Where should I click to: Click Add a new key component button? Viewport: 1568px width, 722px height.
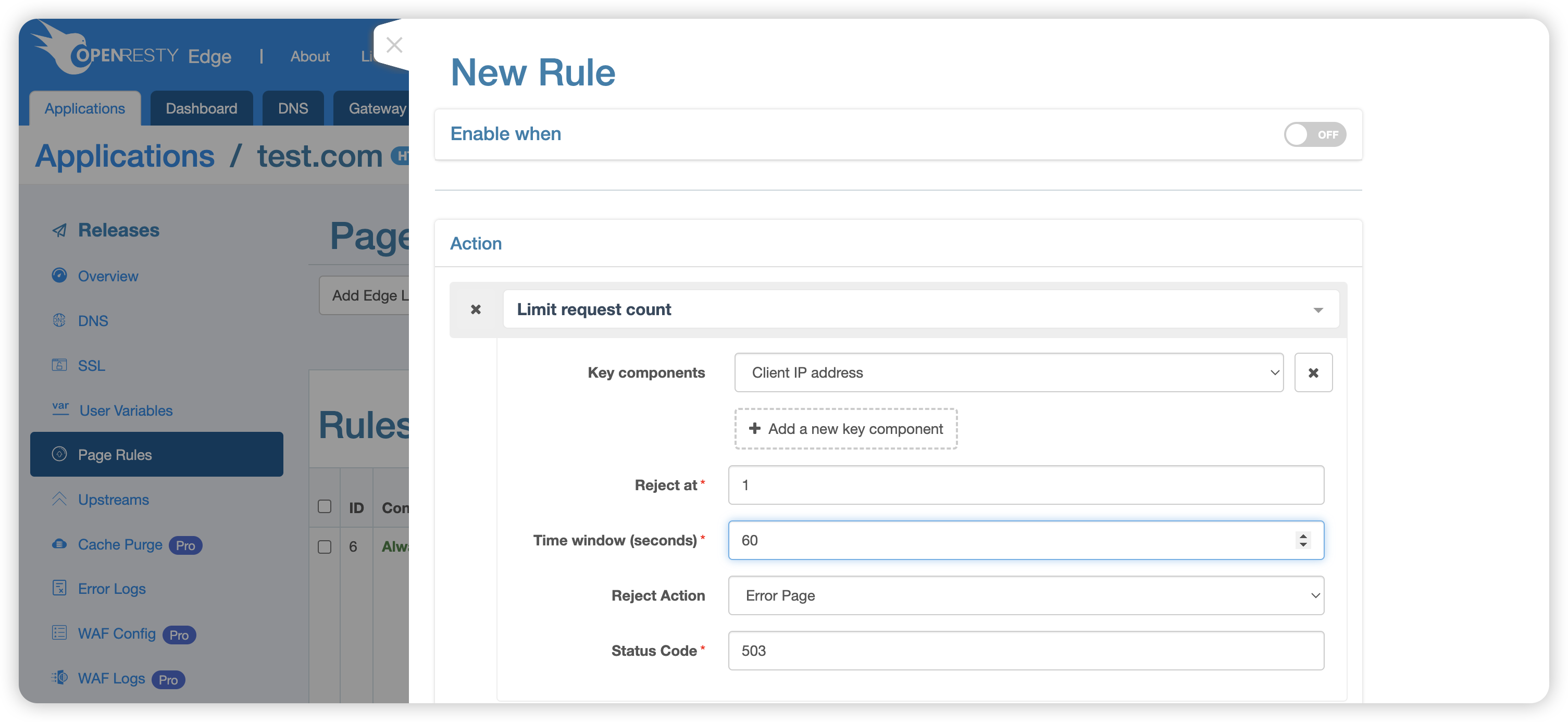pyautogui.click(x=846, y=429)
